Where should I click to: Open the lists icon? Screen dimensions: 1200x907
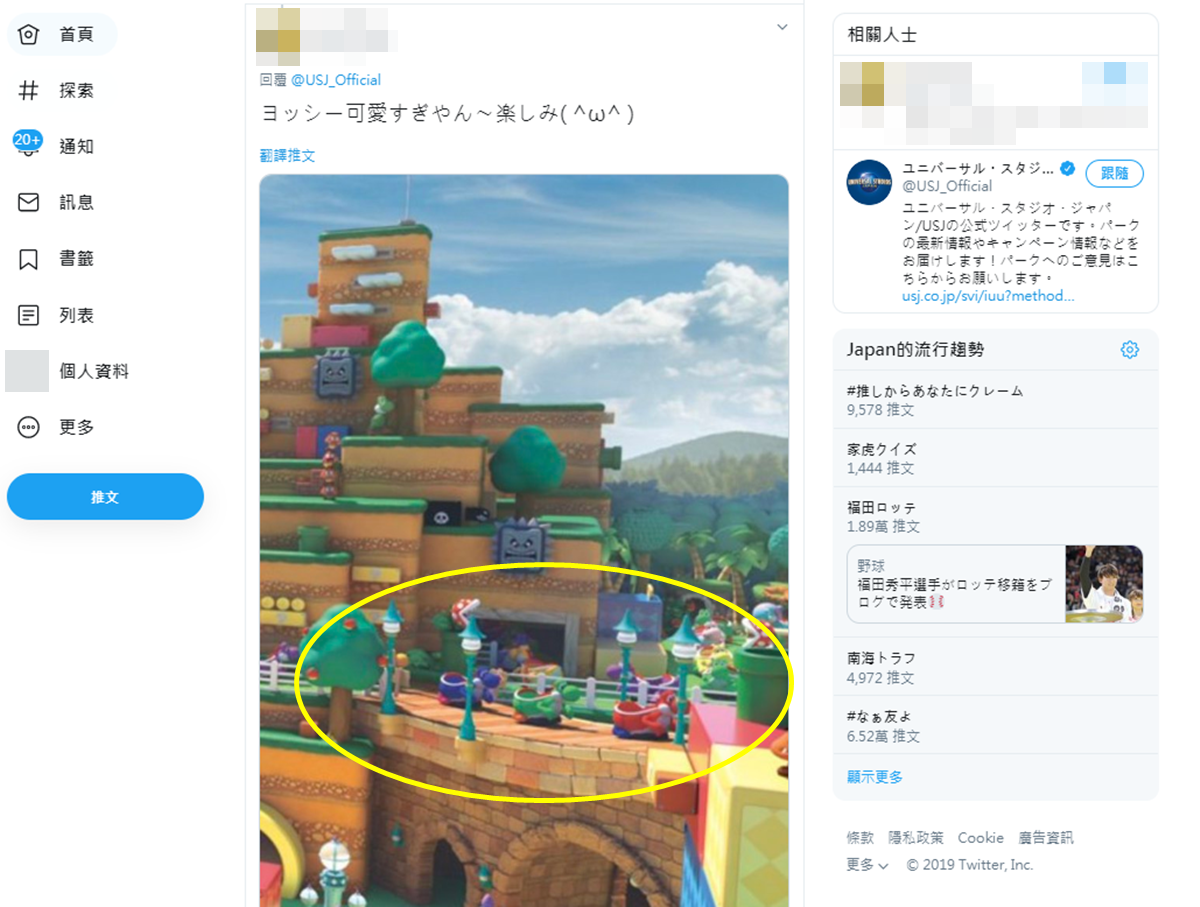(x=29, y=315)
